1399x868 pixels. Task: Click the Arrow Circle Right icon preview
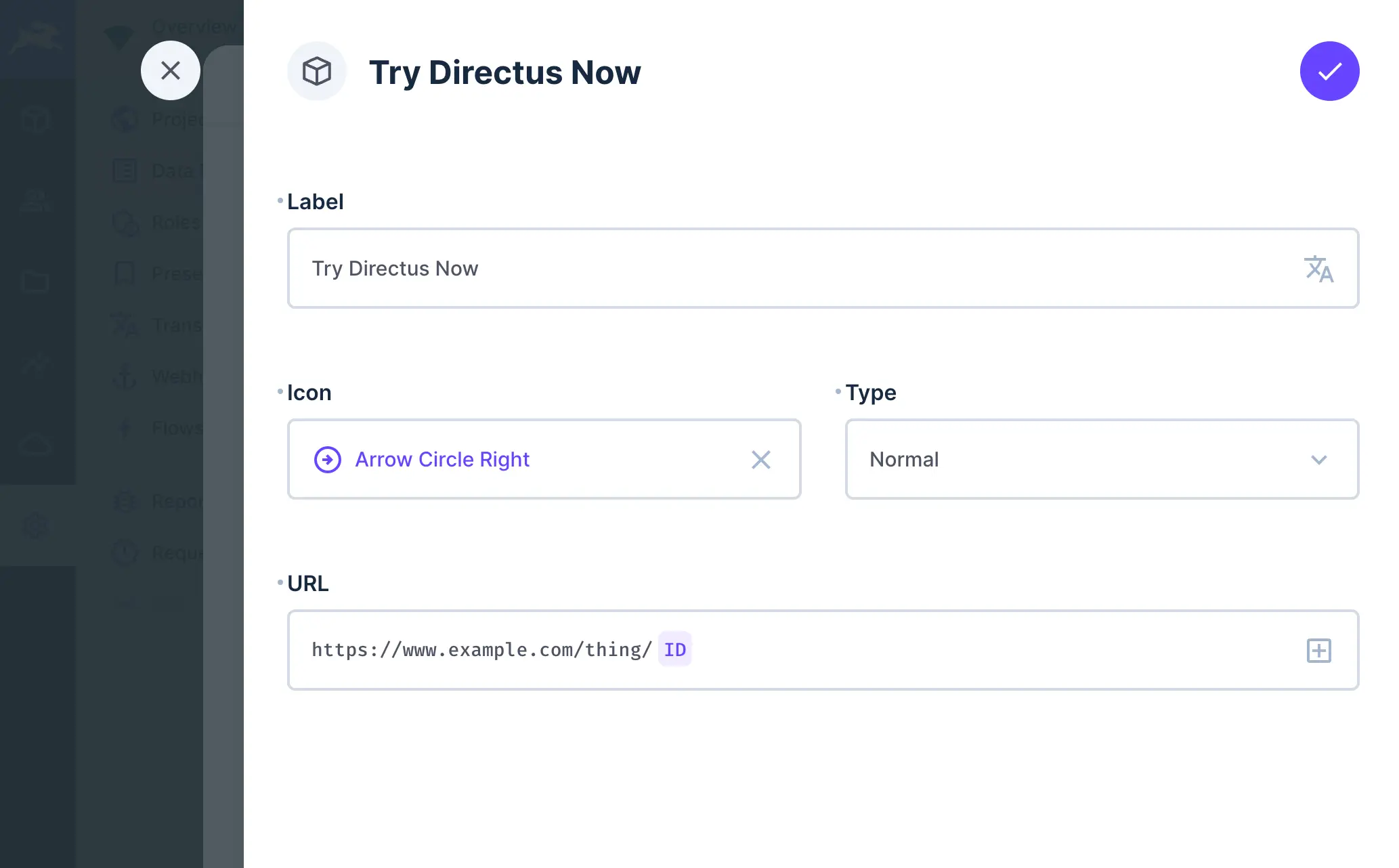(x=328, y=460)
